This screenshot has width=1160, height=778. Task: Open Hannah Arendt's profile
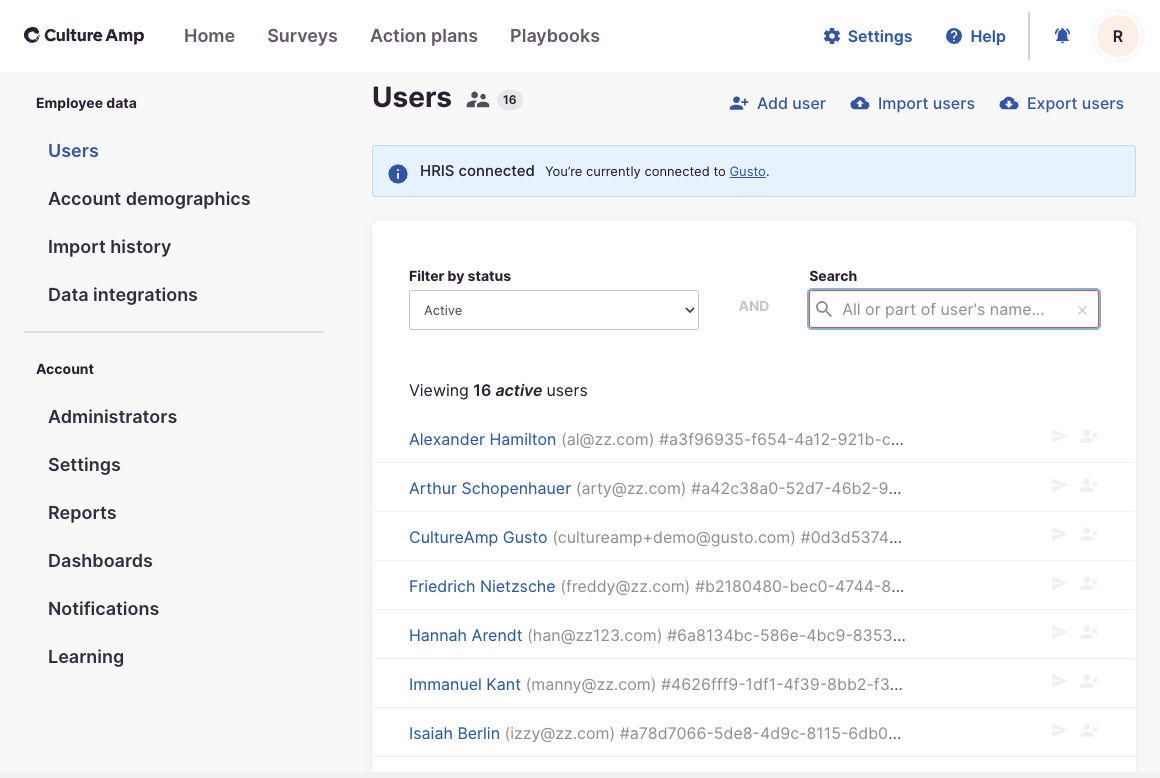(x=465, y=635)
